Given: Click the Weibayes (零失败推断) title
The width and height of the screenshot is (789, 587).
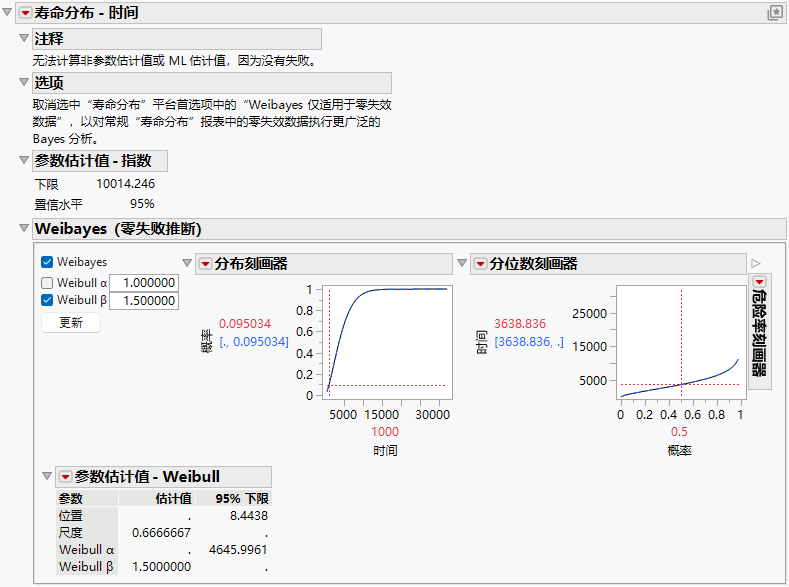Looking at the screenshot, I should (x=118, y=229).
